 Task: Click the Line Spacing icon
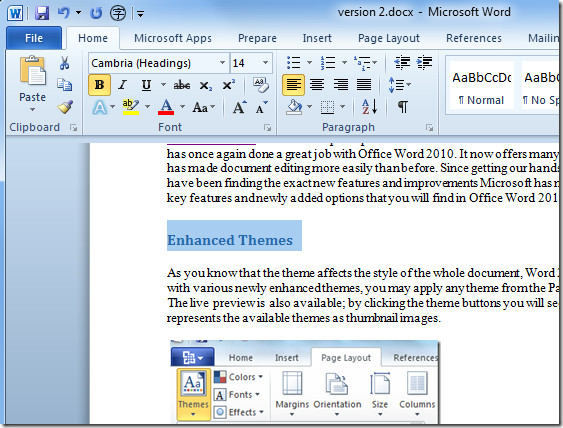pyautogui.click(x=396, y=85)
